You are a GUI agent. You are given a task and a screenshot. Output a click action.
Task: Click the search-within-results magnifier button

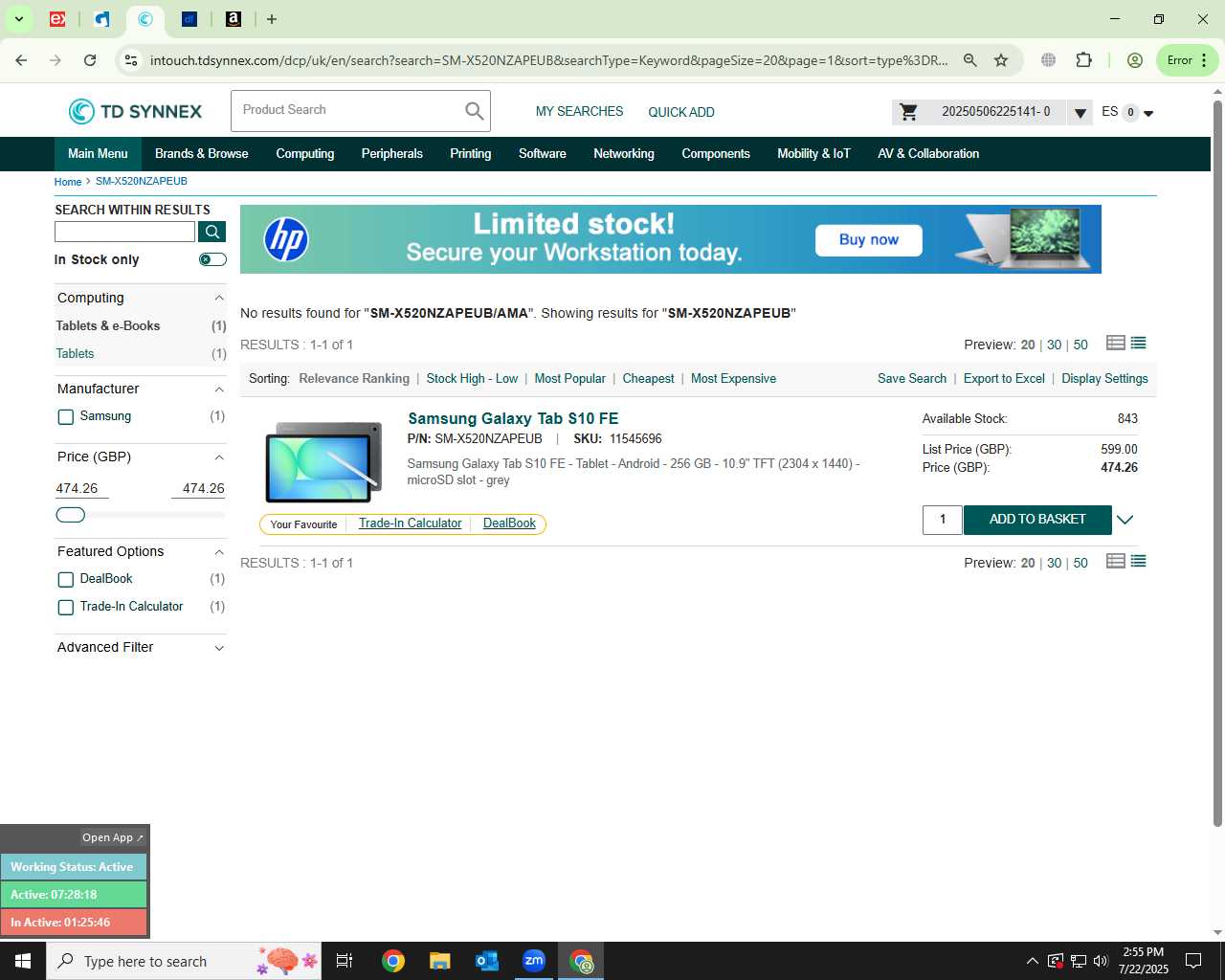click(x=212, y=232)
